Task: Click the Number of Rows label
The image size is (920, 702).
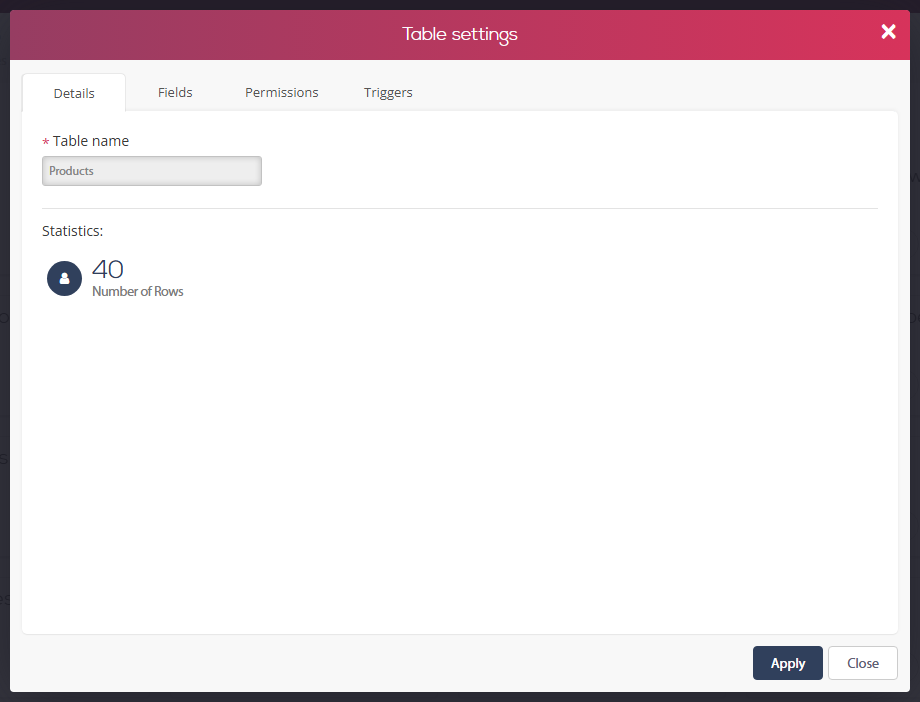Action: coord(138,291)
